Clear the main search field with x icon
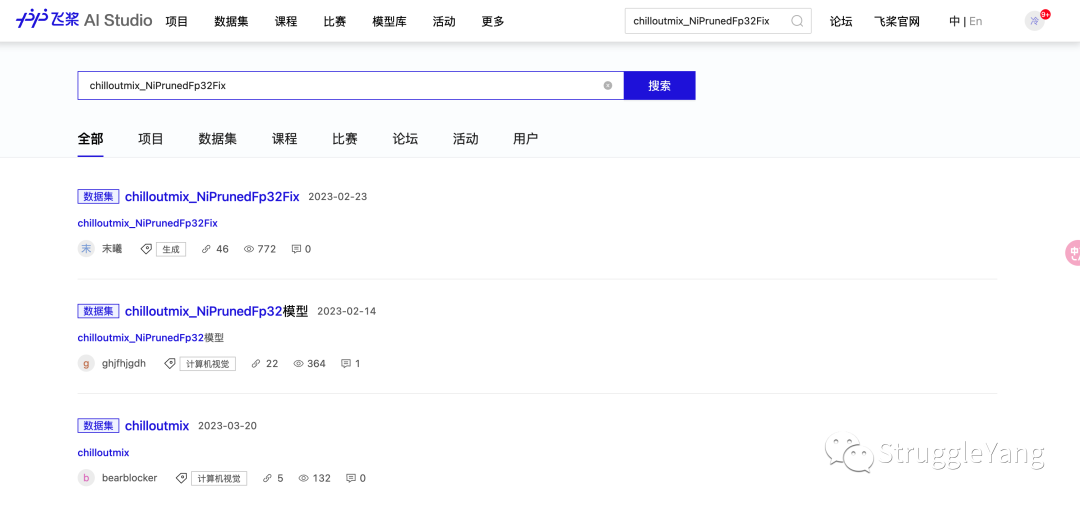The width and height of the screenshot is (1080, 505). pyautogui.click(x=608, y=85)
